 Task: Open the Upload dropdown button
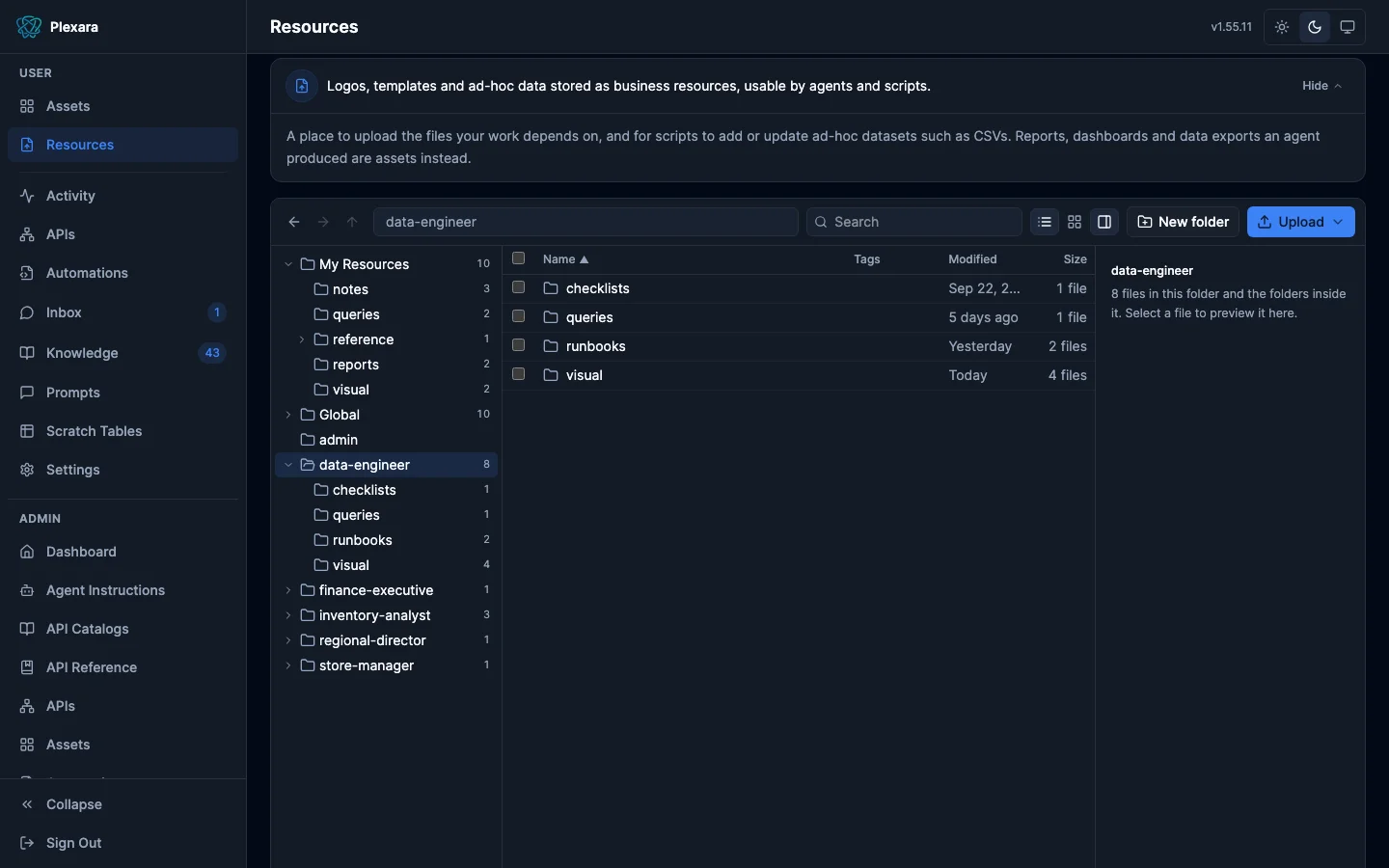1300,222
